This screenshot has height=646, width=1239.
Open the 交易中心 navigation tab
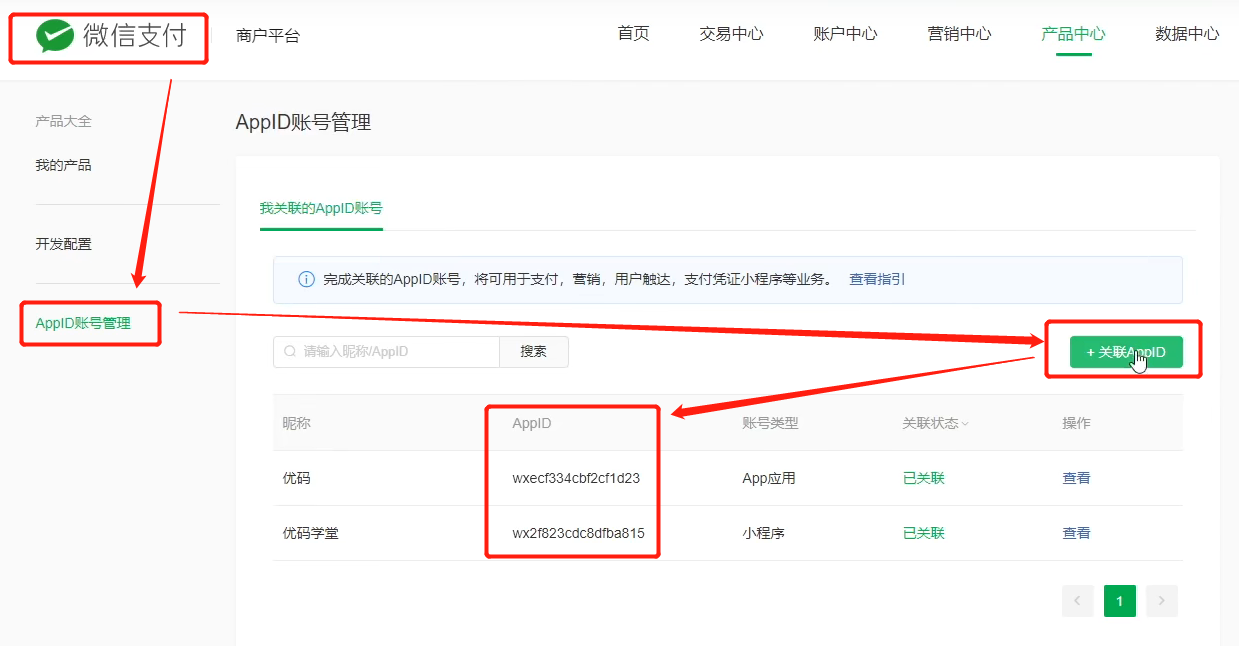pos(731,34)
